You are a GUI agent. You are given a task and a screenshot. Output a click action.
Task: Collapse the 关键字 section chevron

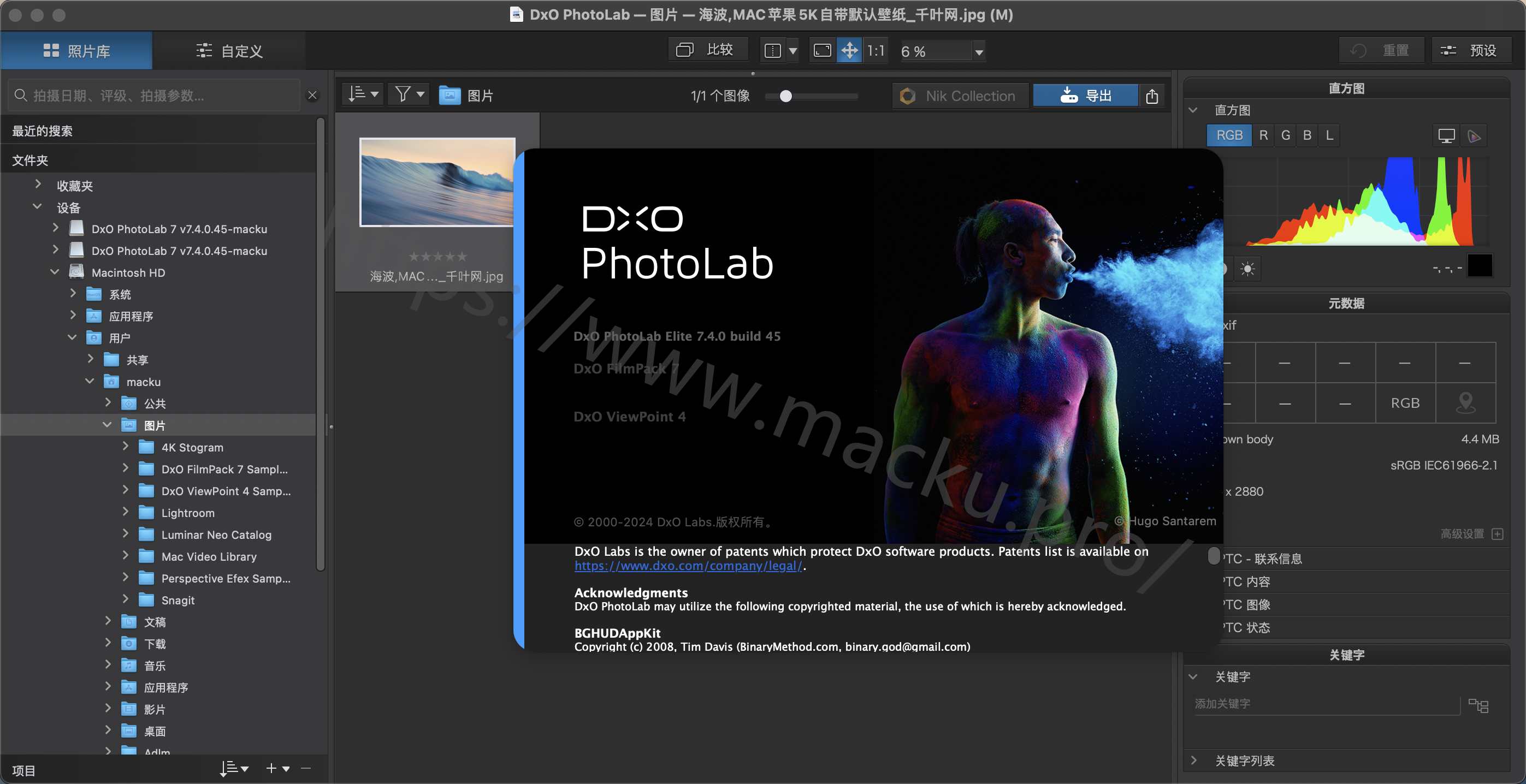1193,677
